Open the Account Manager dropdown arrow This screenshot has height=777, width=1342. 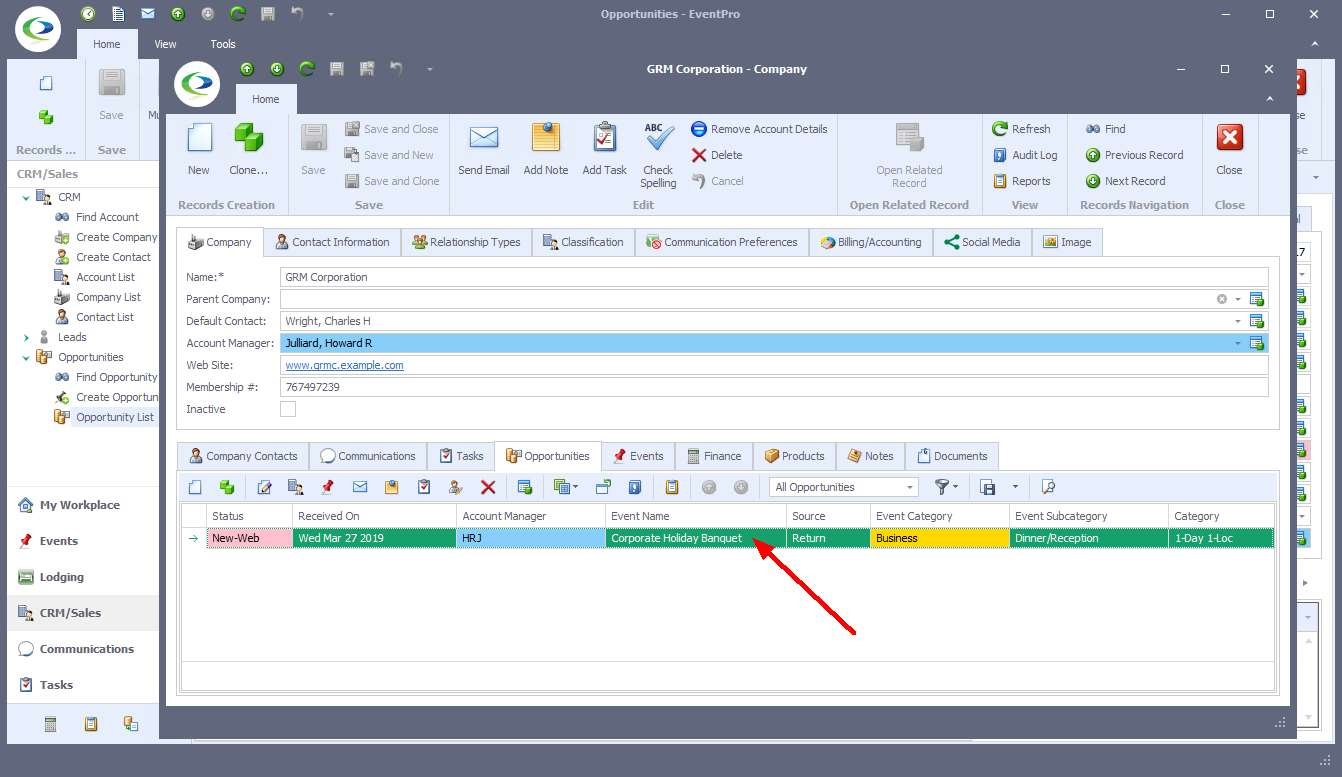[1238, 344]
